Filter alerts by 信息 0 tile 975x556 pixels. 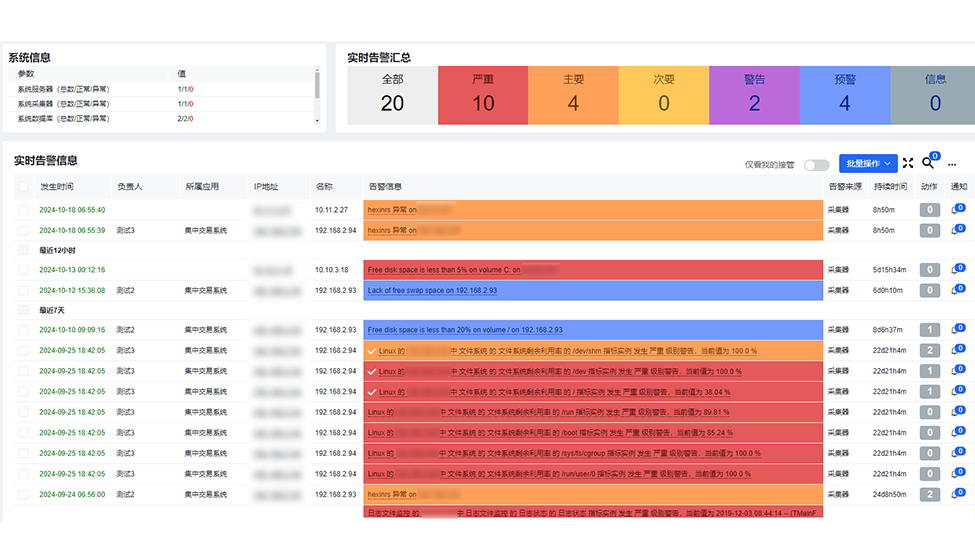click(x=933, y=95)
